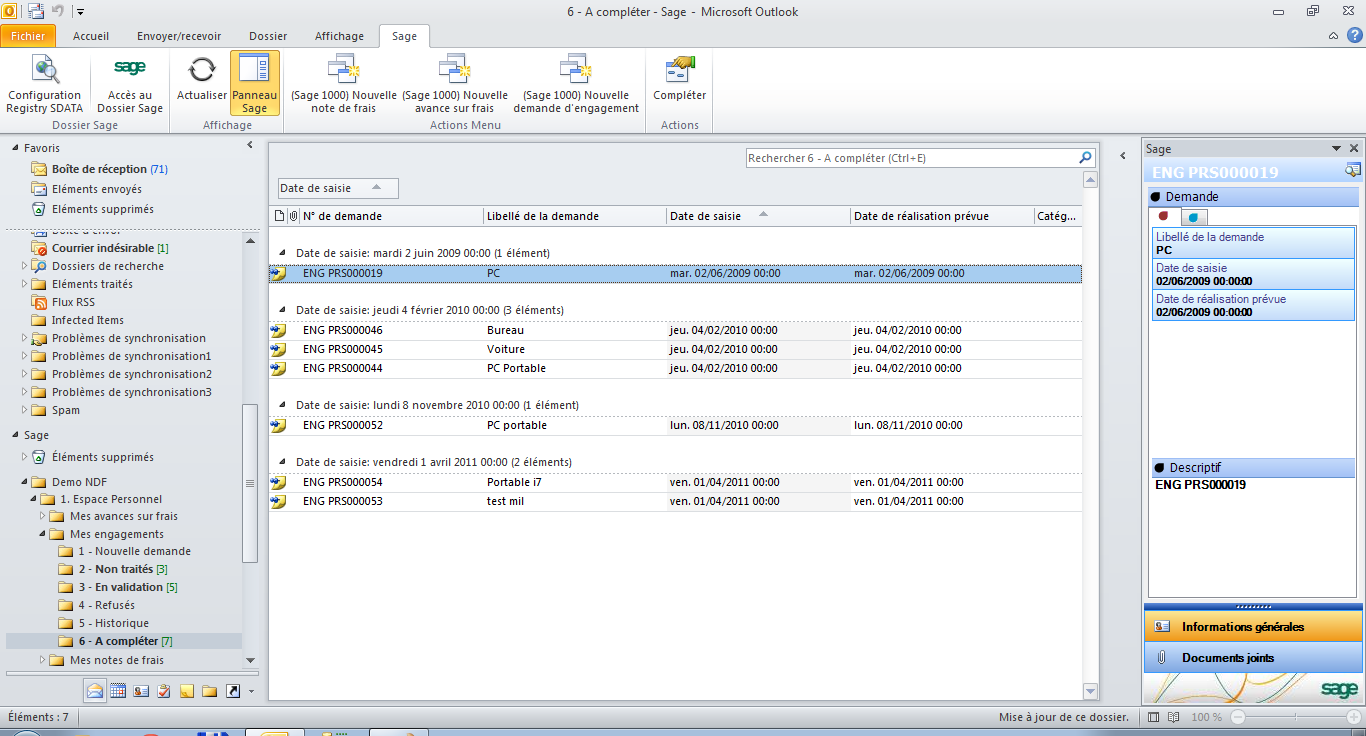1366x736 pixels.
Task: Minimize the navigation pane with its chevron
Action: click(250, 146)
